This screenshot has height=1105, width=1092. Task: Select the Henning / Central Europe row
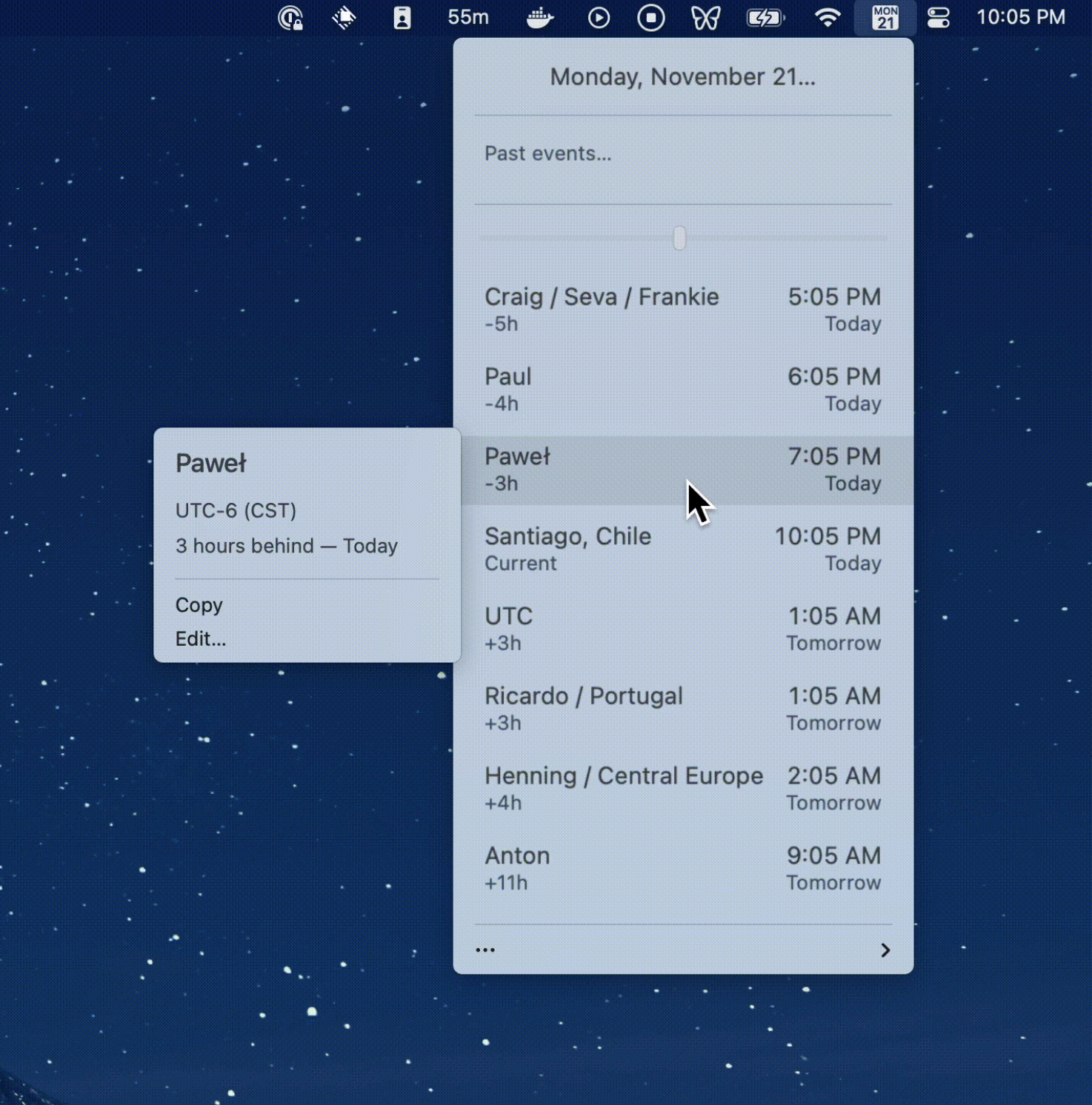click(683, 789)
